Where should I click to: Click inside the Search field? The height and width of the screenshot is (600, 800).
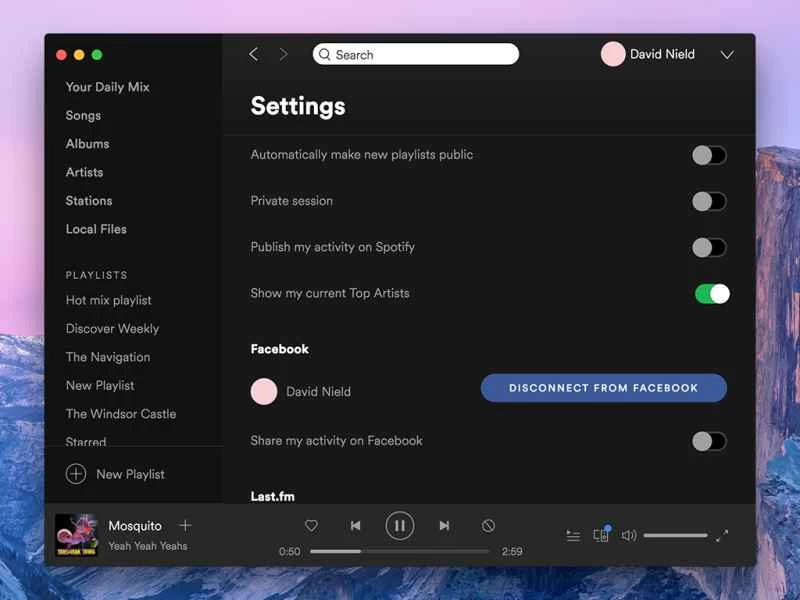[x=420, y=55]
